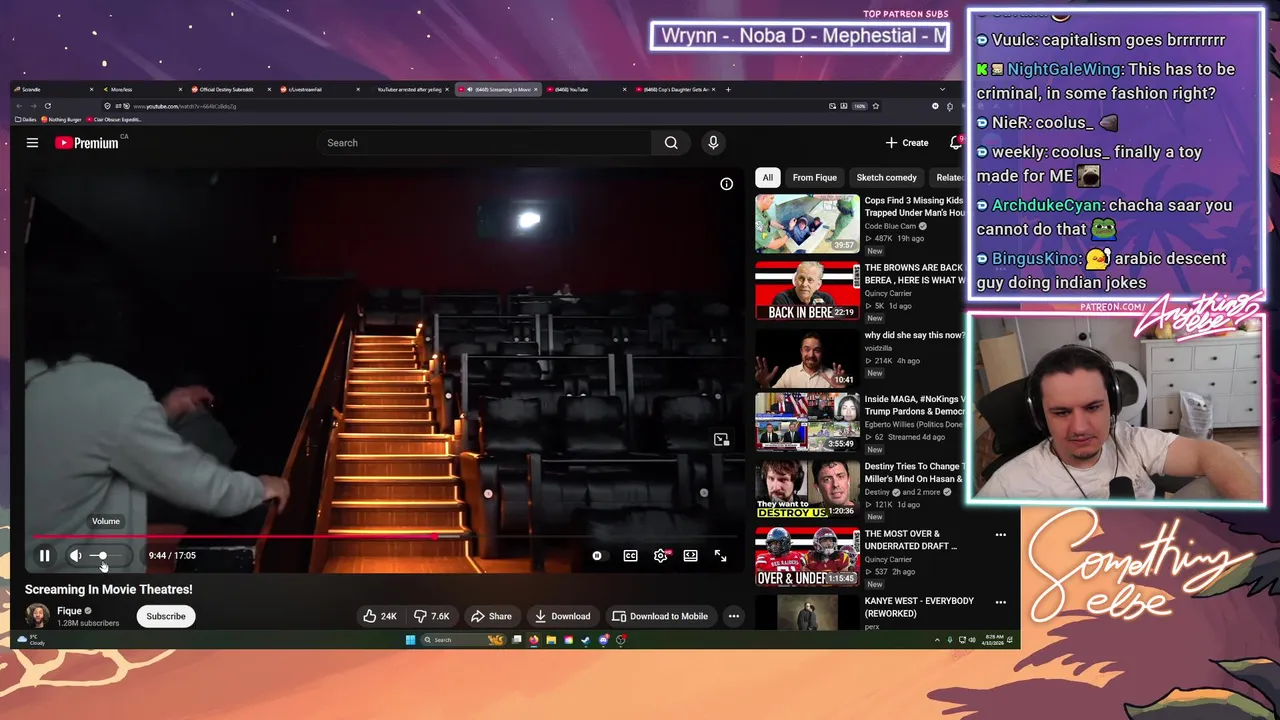Open the video info card icon
Image resolution: width=1280 pixels, height=720 pixels.
coord(727,184)
